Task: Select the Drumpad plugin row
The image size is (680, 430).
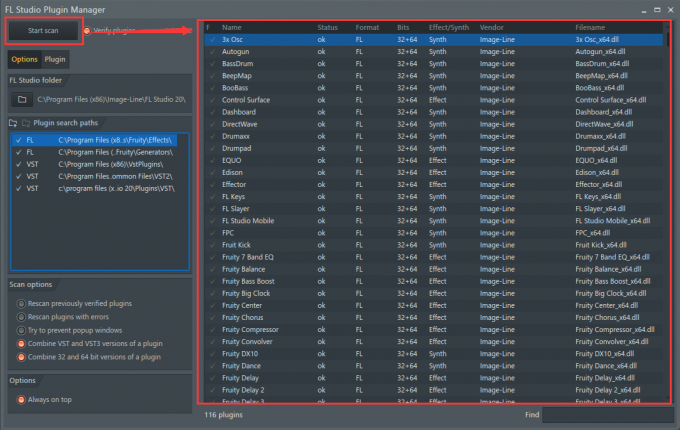Action: coord(434,148)
